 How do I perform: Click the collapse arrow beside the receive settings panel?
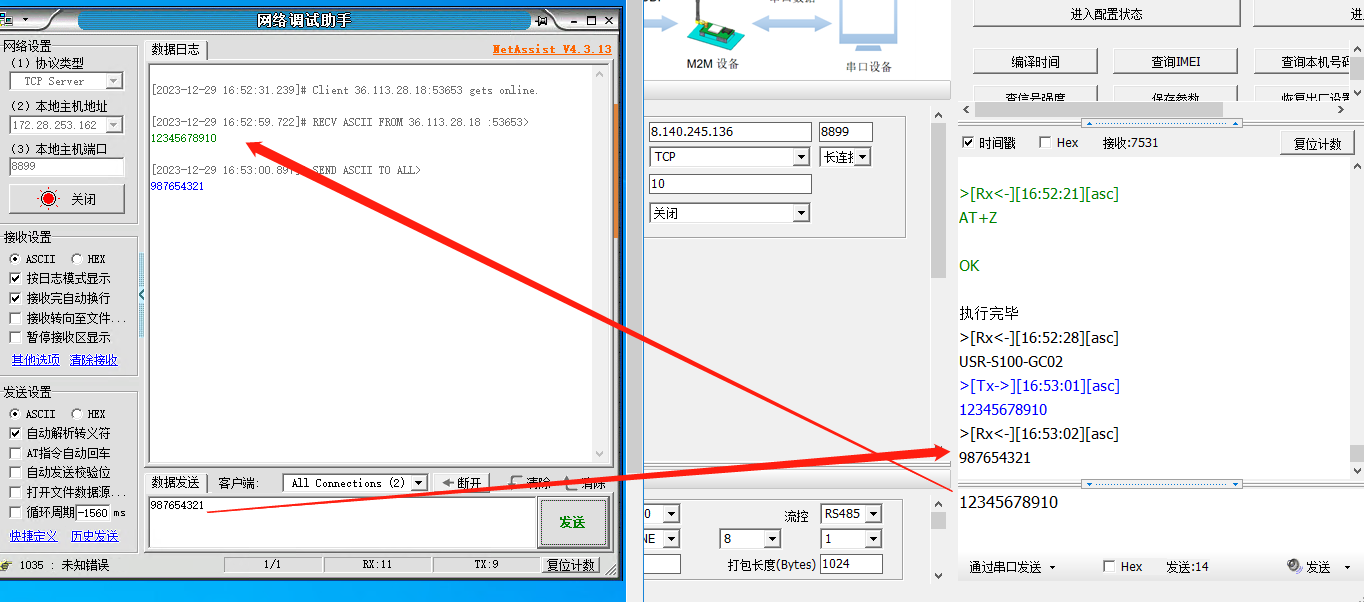141,294
